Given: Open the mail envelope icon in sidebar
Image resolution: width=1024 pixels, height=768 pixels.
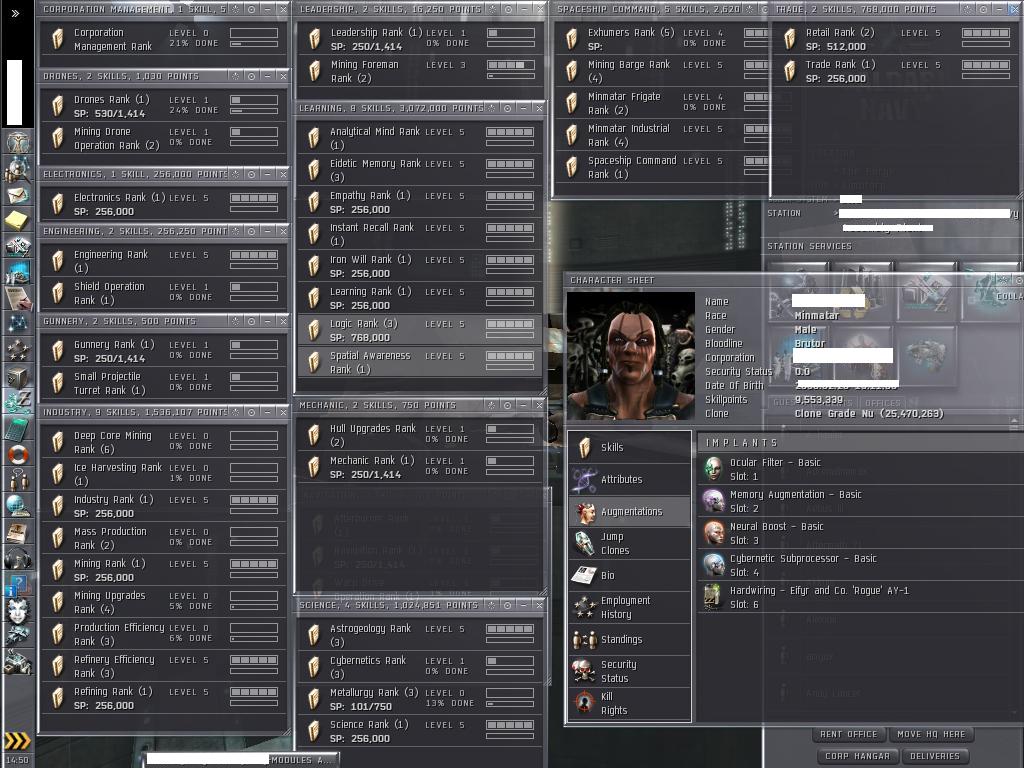Looking at the screenshot, I should tap(17, 195).
